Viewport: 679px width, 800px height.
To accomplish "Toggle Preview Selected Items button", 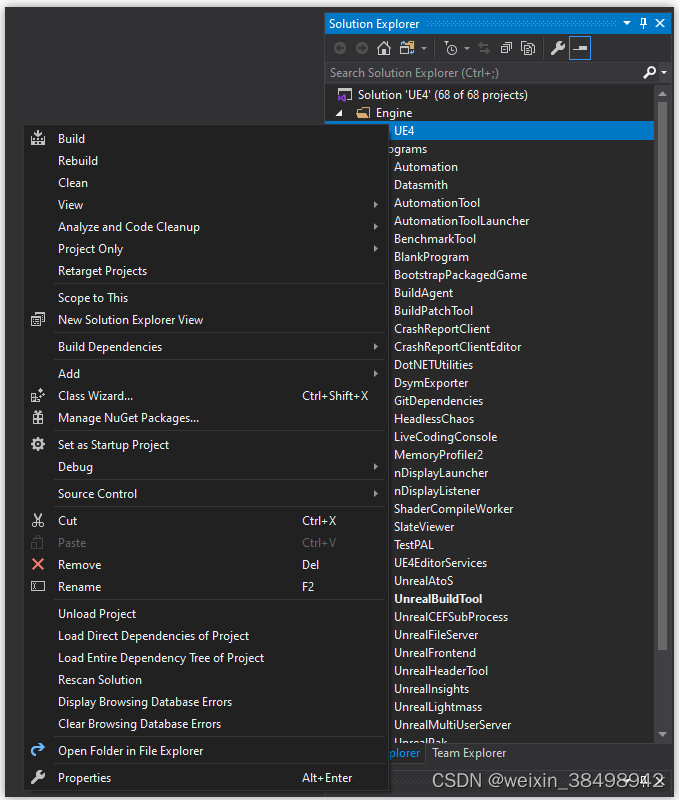I will (580, 48).
